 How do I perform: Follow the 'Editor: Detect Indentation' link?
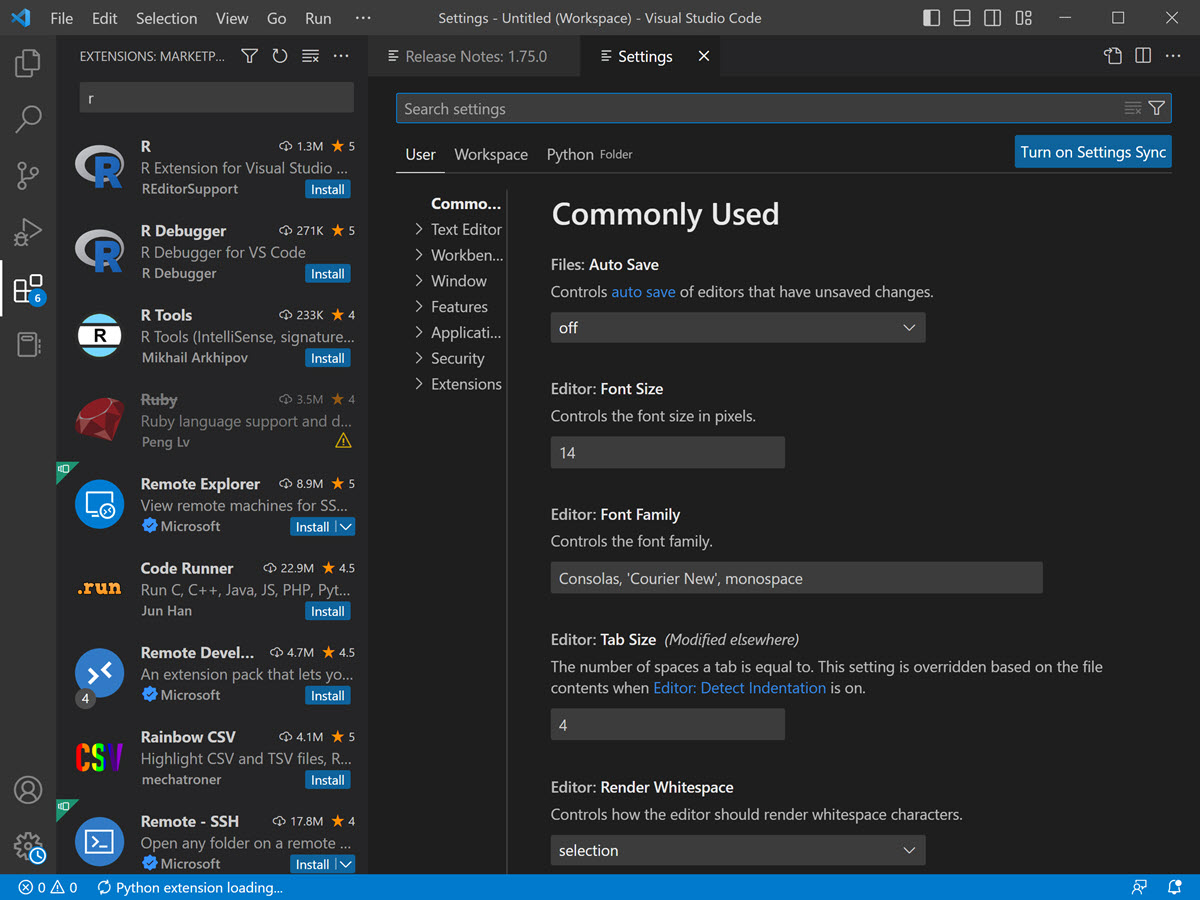coord(740,688)
